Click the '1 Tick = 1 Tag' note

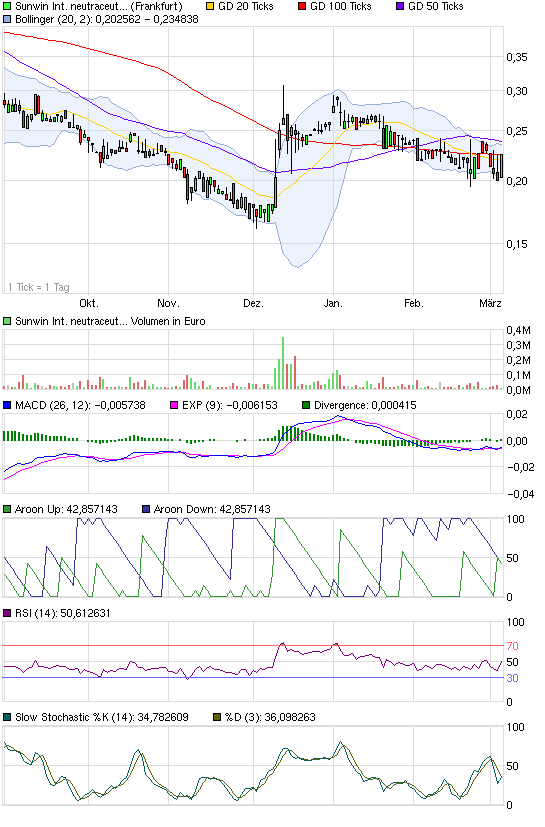click(39, 287)
